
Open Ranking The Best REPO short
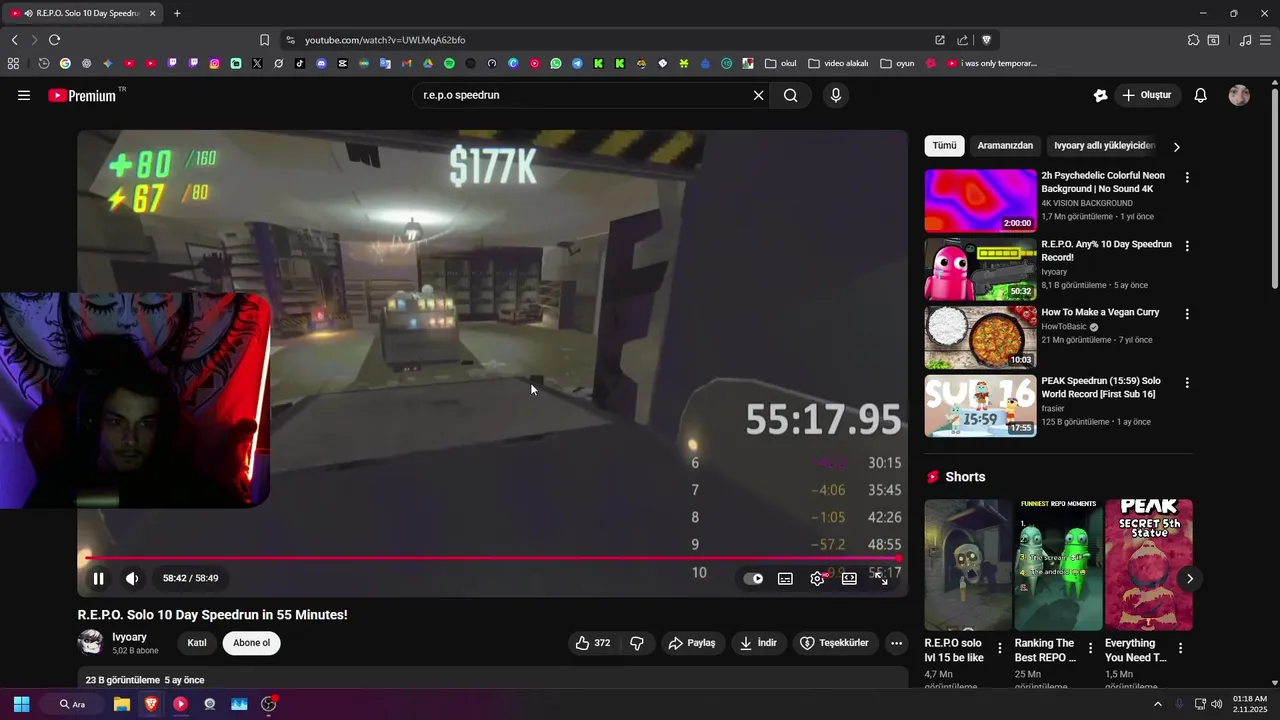tap(1058, 565)
